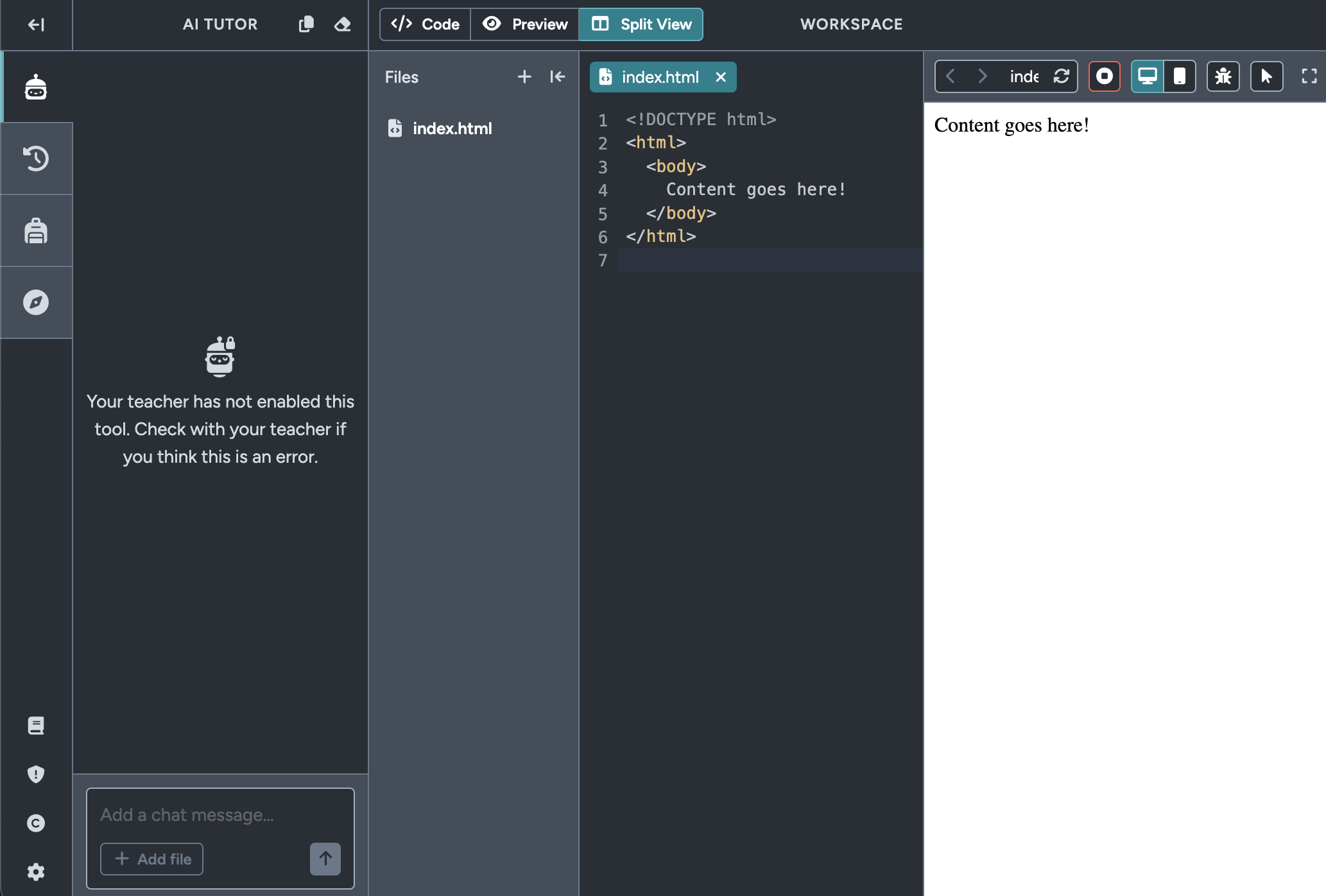Click the preview URL address field
1326x896 pixels.
click(x=1024, y=76)
